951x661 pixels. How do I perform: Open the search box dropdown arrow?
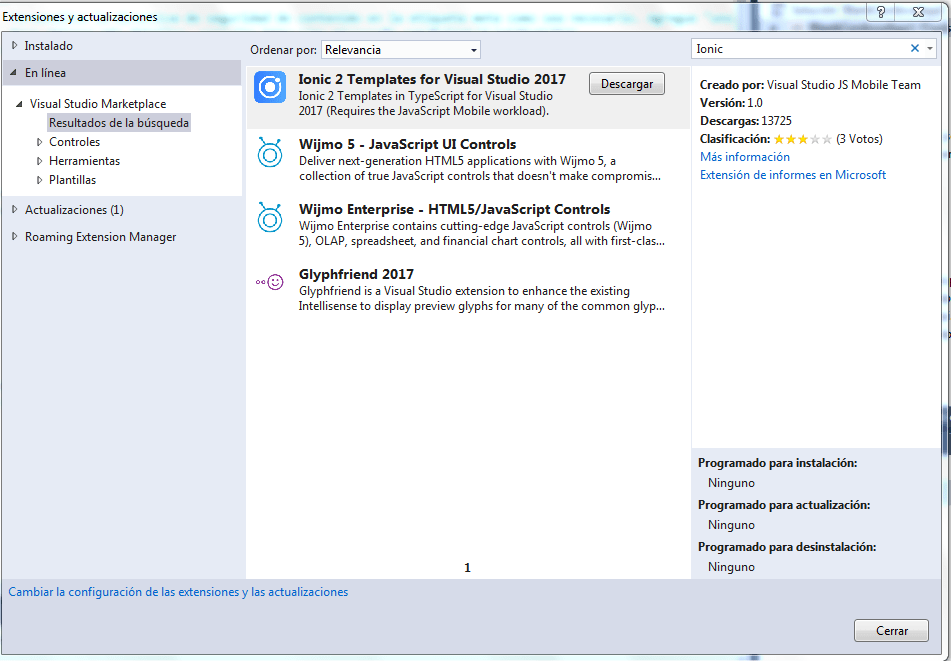coord(929,49)
